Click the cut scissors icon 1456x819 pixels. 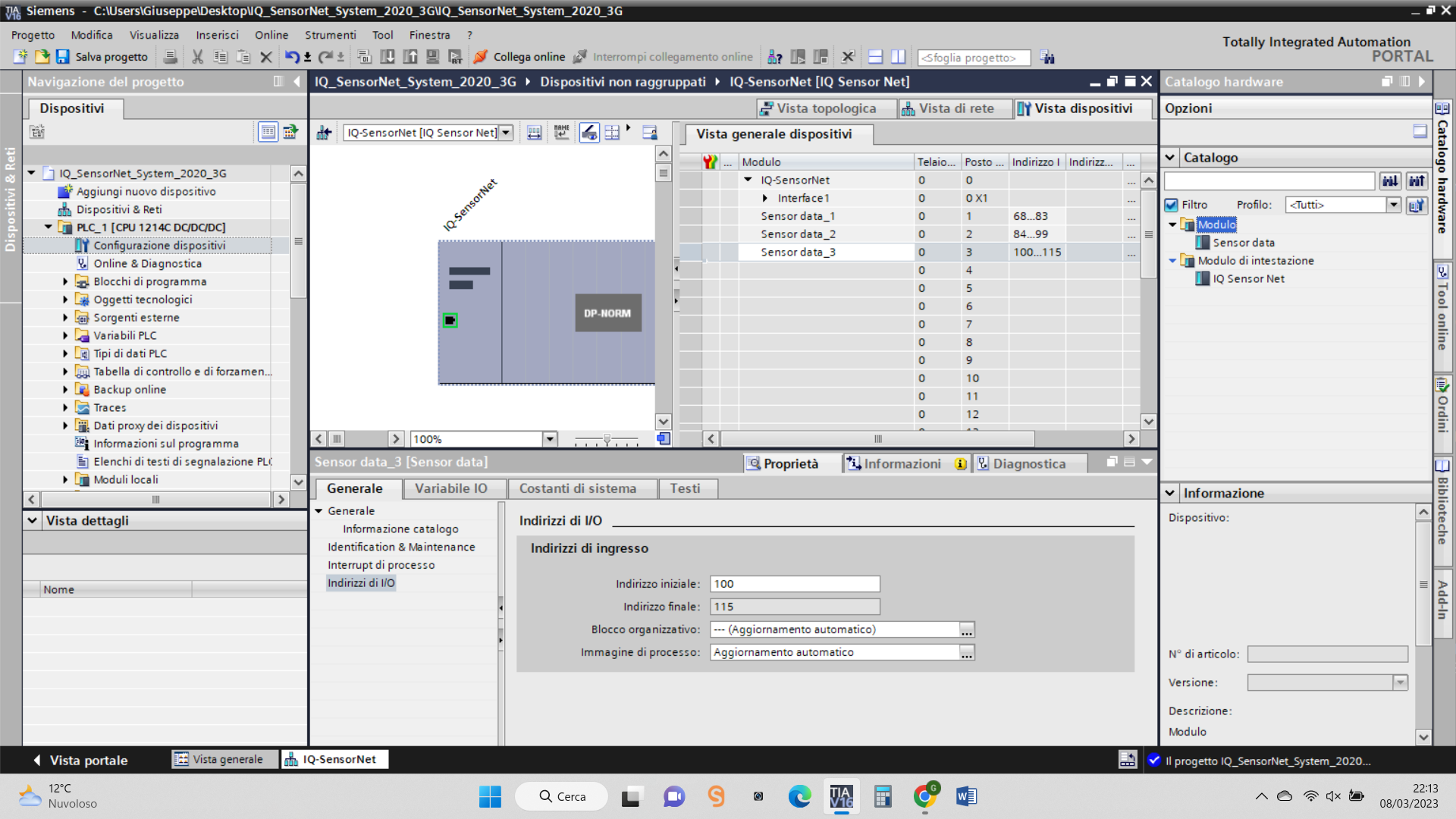tap(198, 57)
